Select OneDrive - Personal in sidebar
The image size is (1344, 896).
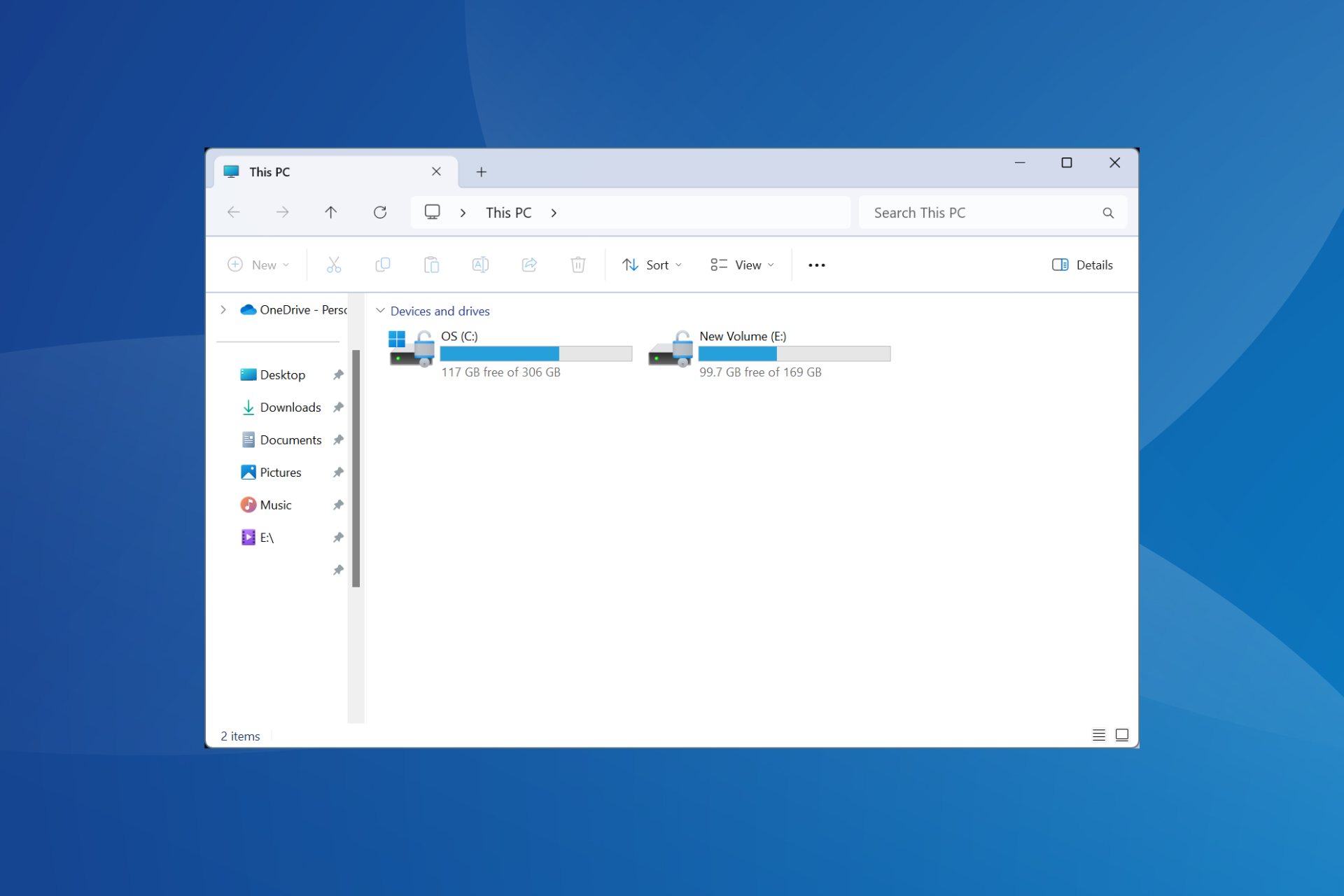[293, 309]
